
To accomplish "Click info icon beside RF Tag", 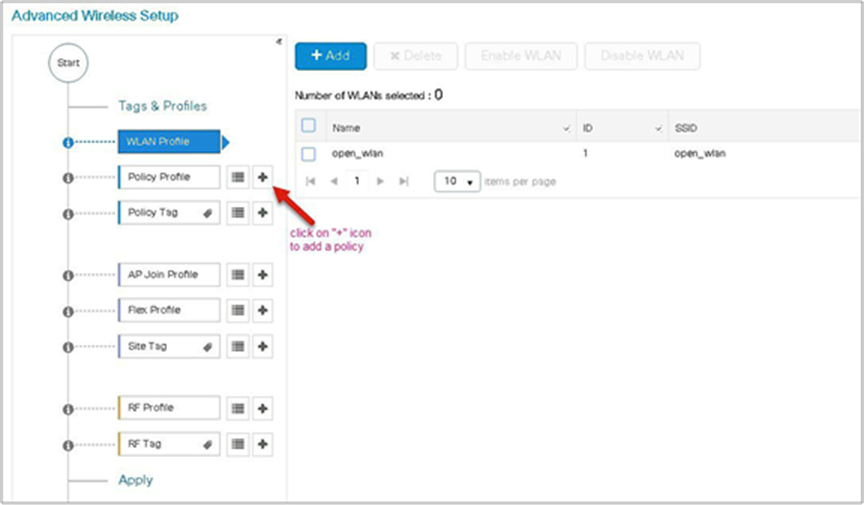I will pos(68,445).
